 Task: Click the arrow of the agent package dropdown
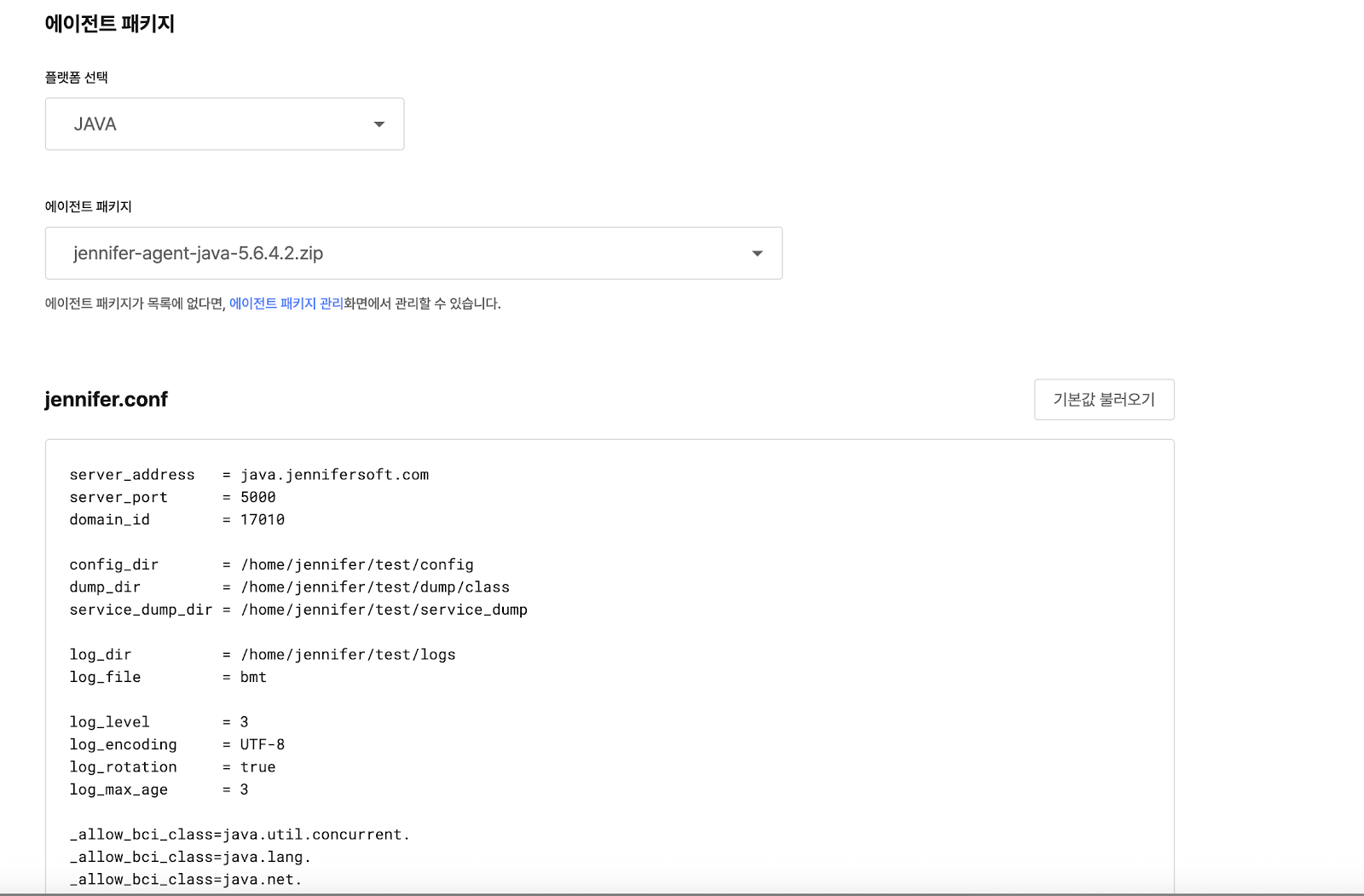point(757,253)
